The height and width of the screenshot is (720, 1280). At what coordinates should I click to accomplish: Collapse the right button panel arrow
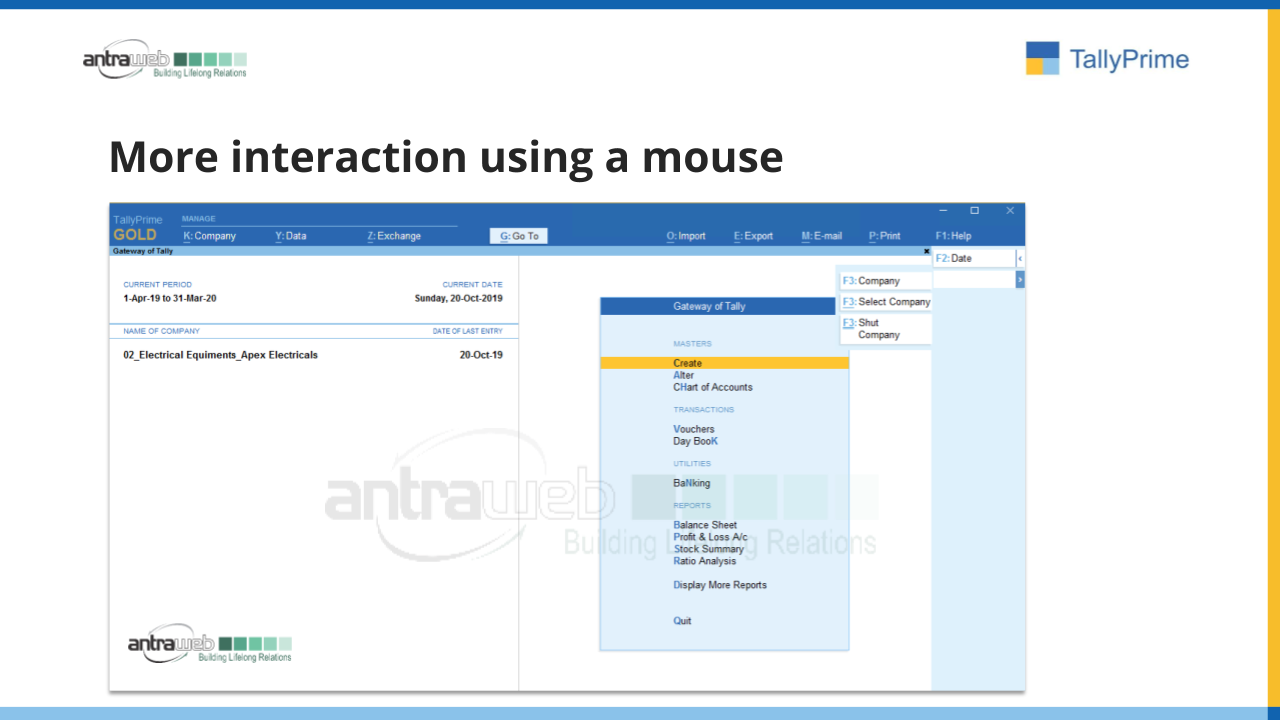pos(1020,258)
